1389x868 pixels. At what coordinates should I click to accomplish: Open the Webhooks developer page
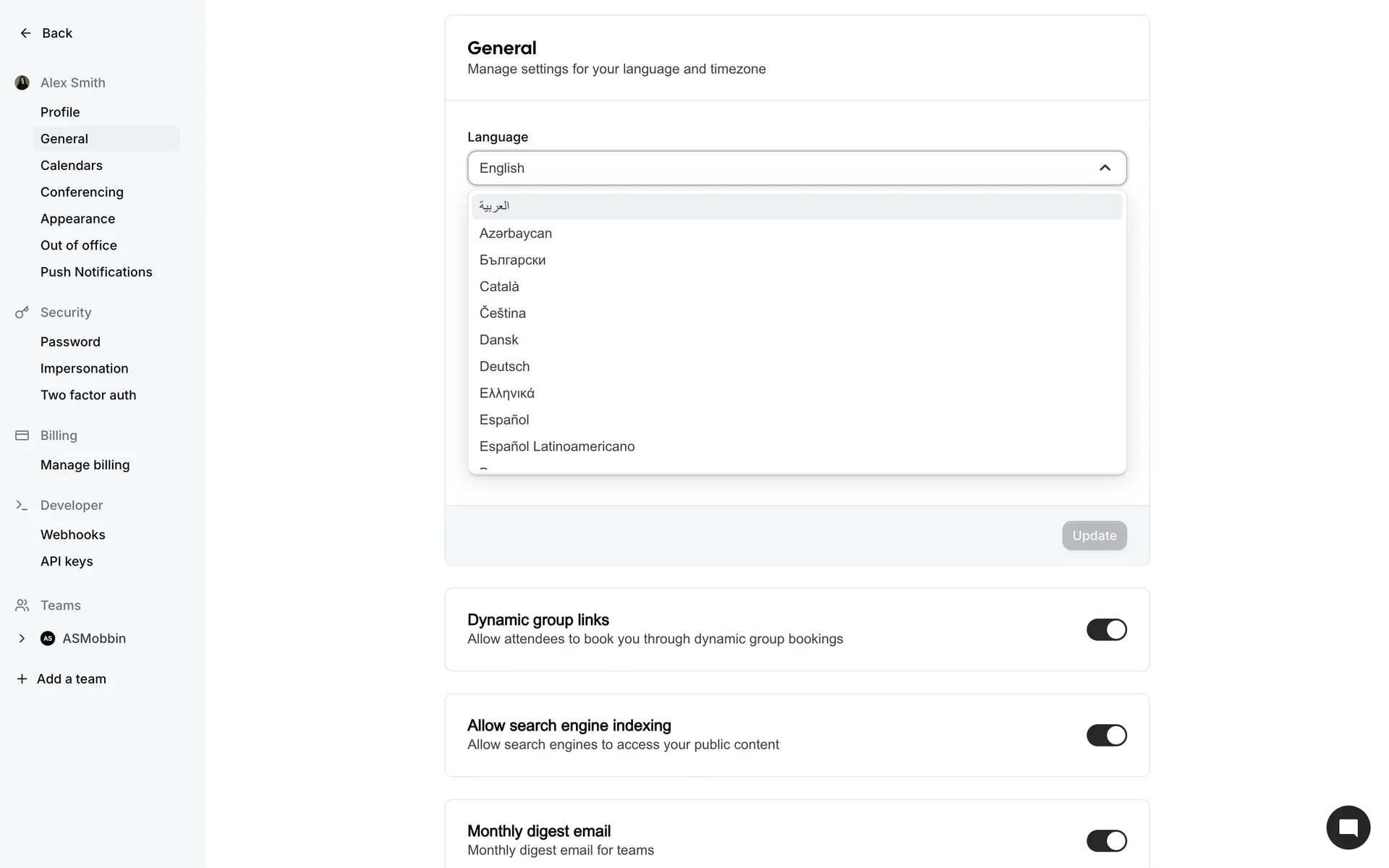[x=73, y=535]
